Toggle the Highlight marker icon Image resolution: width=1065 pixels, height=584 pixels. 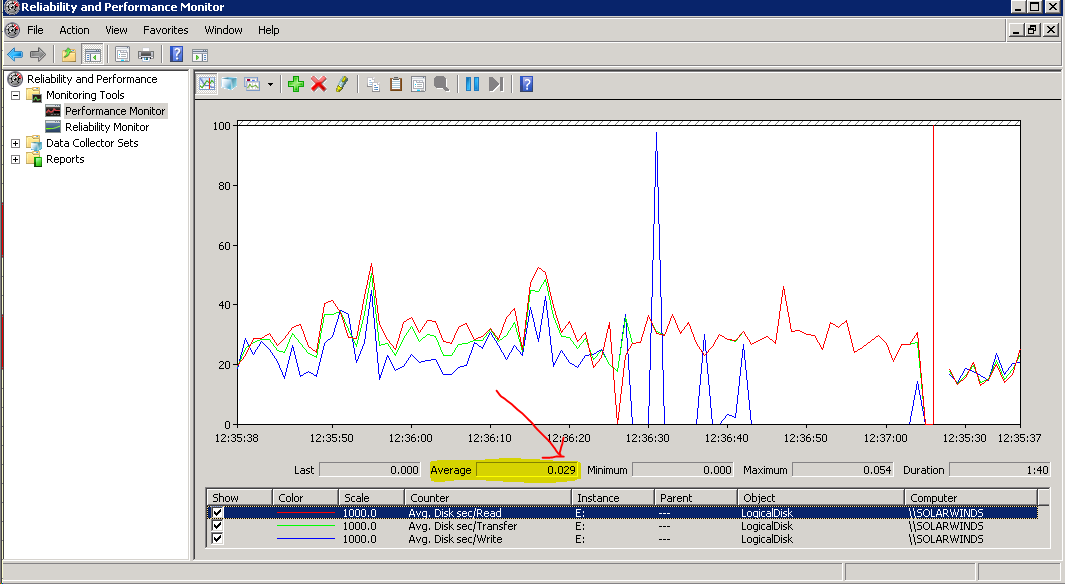pyautogui.click(x=342, y=84)
